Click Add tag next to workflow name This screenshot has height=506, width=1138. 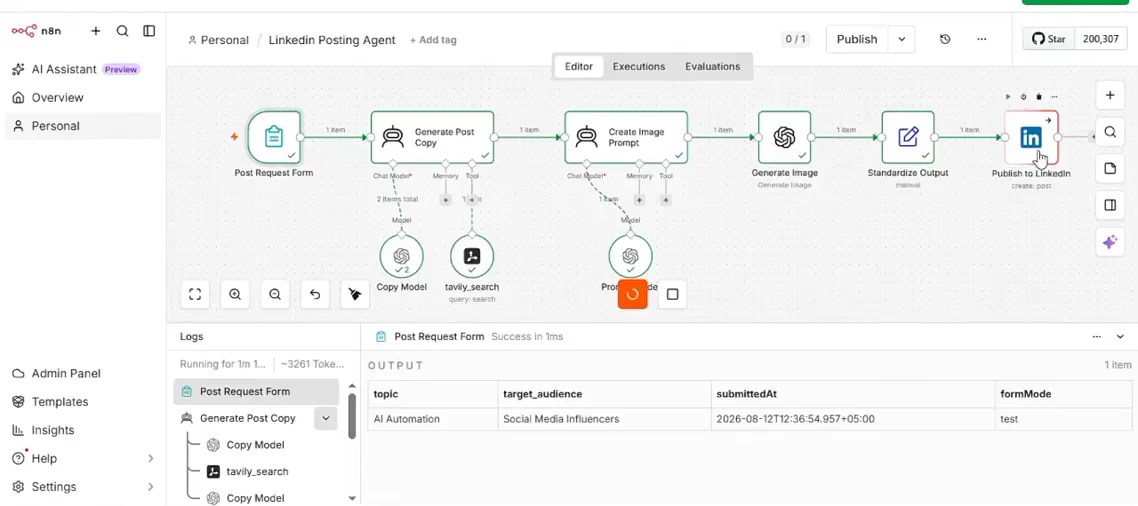[x=433, y=40]
